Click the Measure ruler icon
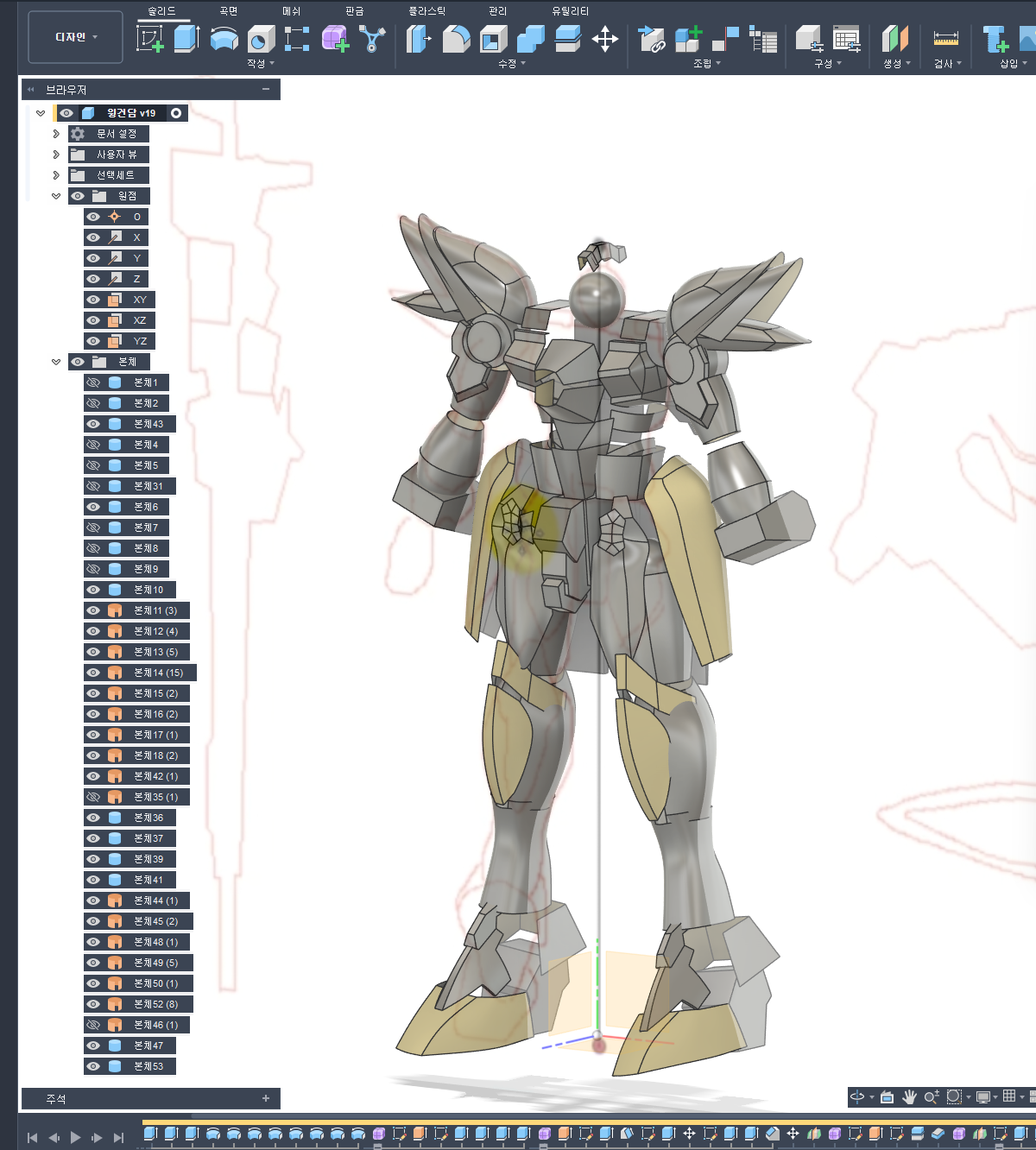Screen dimensions: 1036x1150 [x=945, y=39]
